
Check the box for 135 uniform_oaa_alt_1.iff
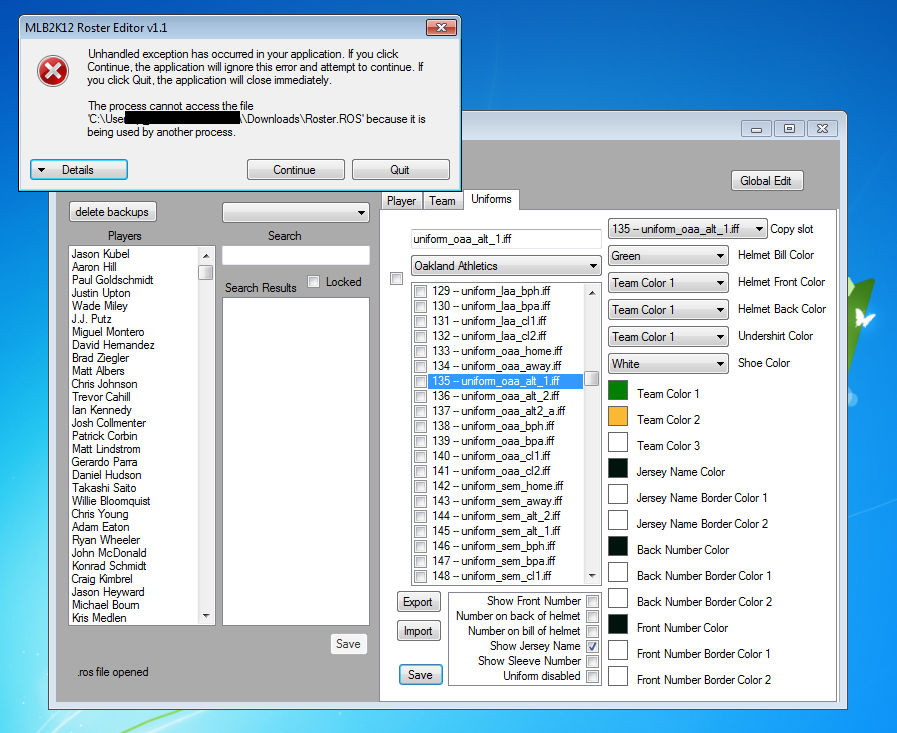click(420, 381)
